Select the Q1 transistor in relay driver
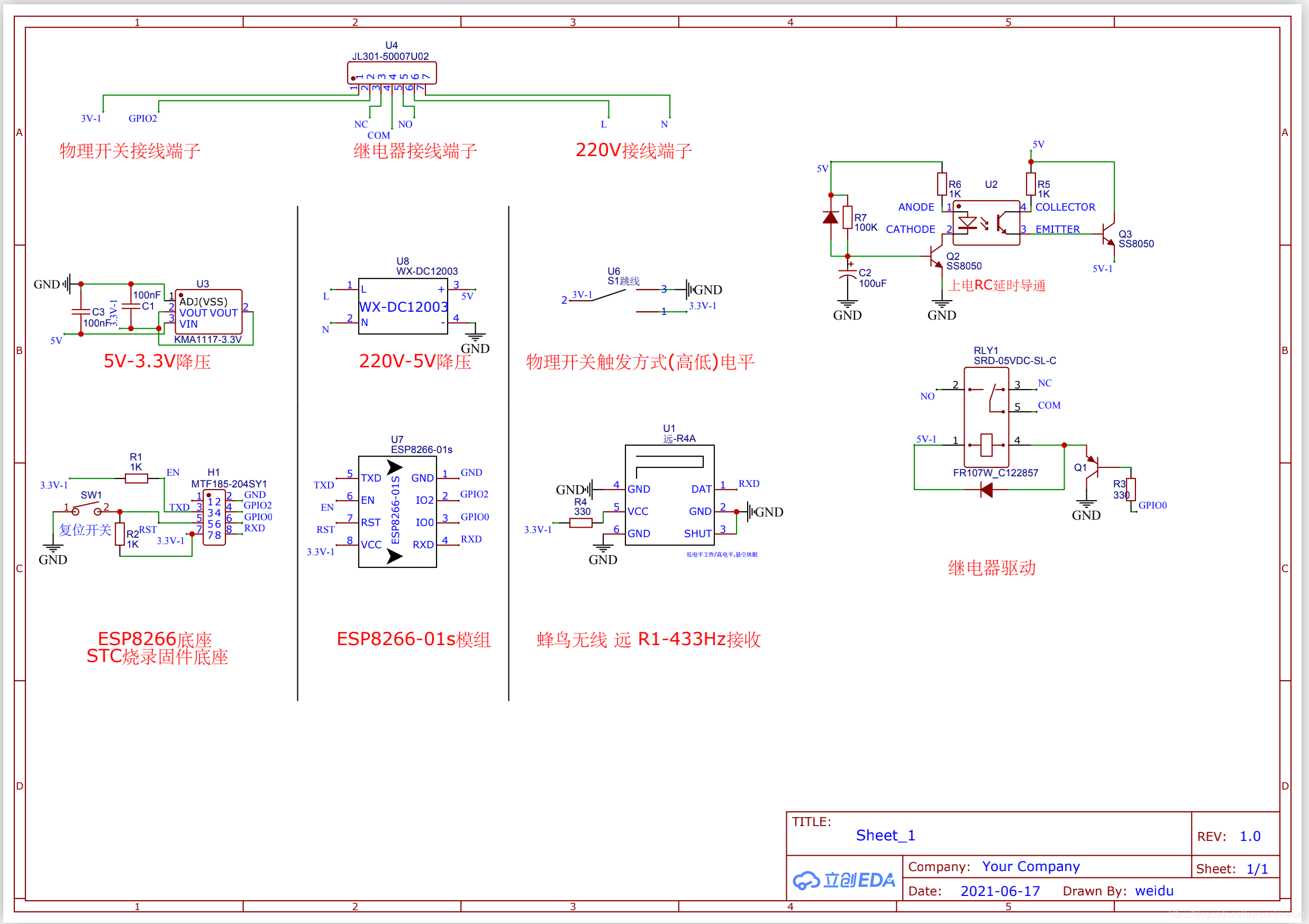This screenshot has height=924, width=1309. tap(1092, 468)
